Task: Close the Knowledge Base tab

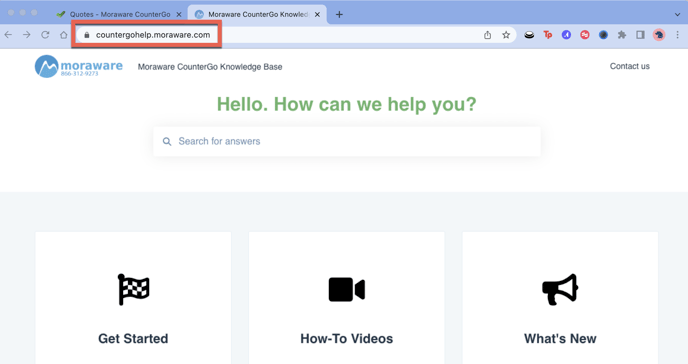Action: [317, 14]
